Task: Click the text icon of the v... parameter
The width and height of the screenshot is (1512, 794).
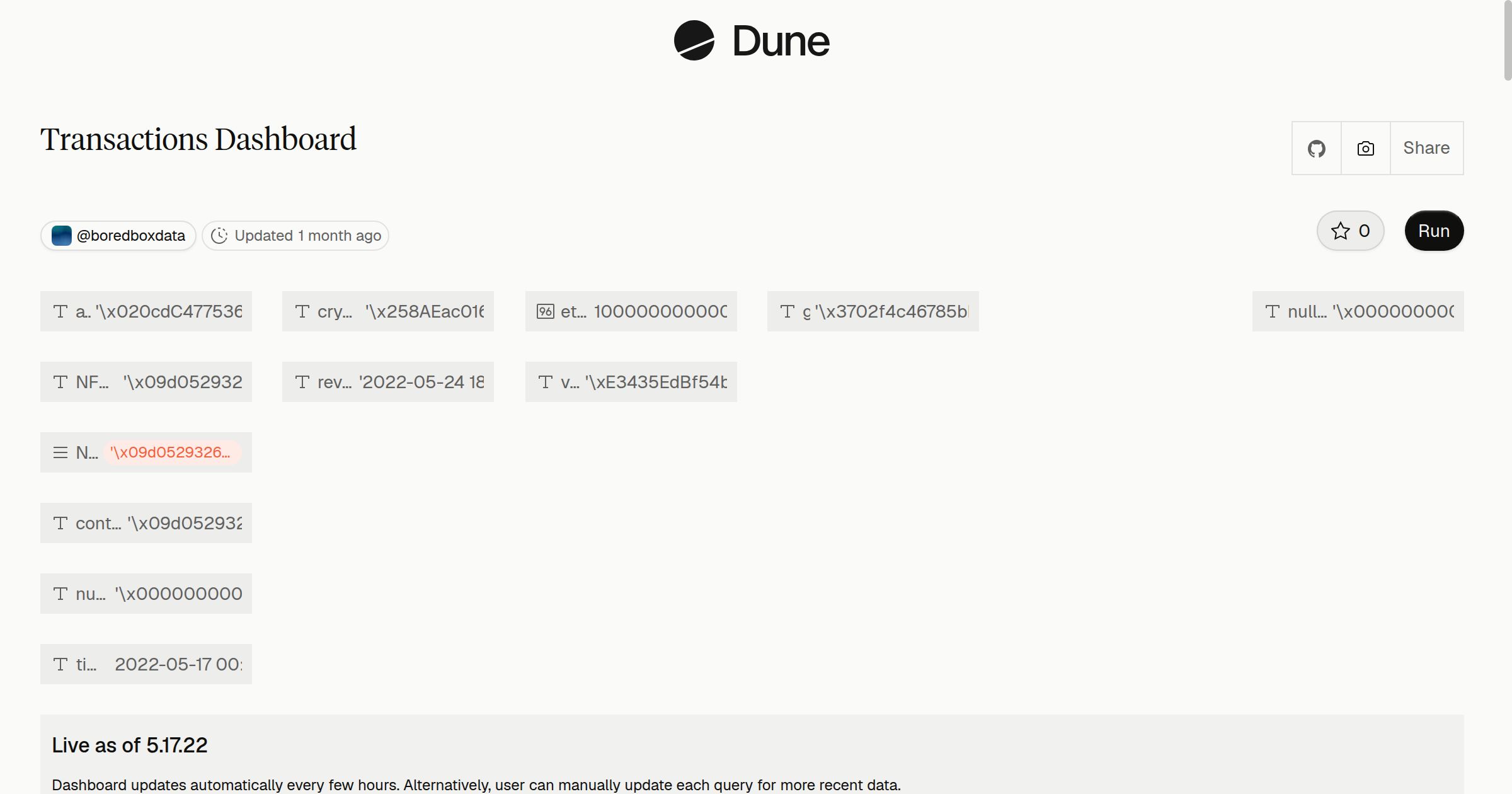Action: coord(546,382)
